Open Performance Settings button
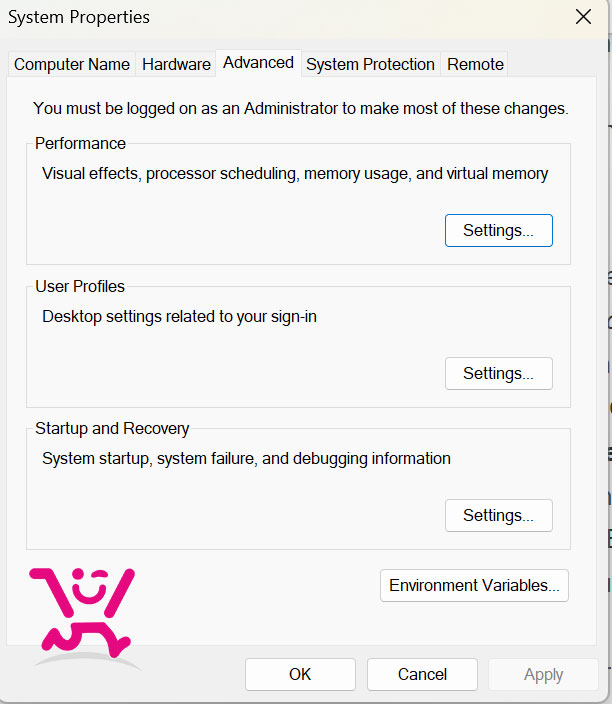 pos(498,230)
